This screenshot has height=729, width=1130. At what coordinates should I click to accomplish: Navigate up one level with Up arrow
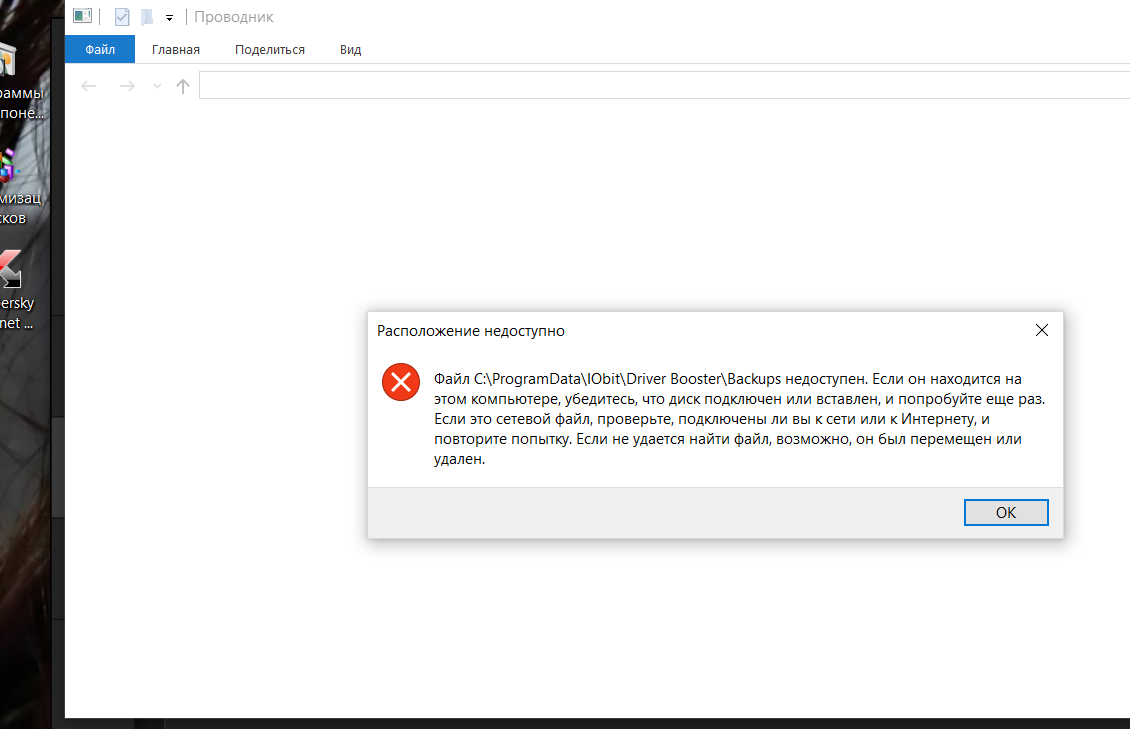pyautogui.click(x=183, y=86)
